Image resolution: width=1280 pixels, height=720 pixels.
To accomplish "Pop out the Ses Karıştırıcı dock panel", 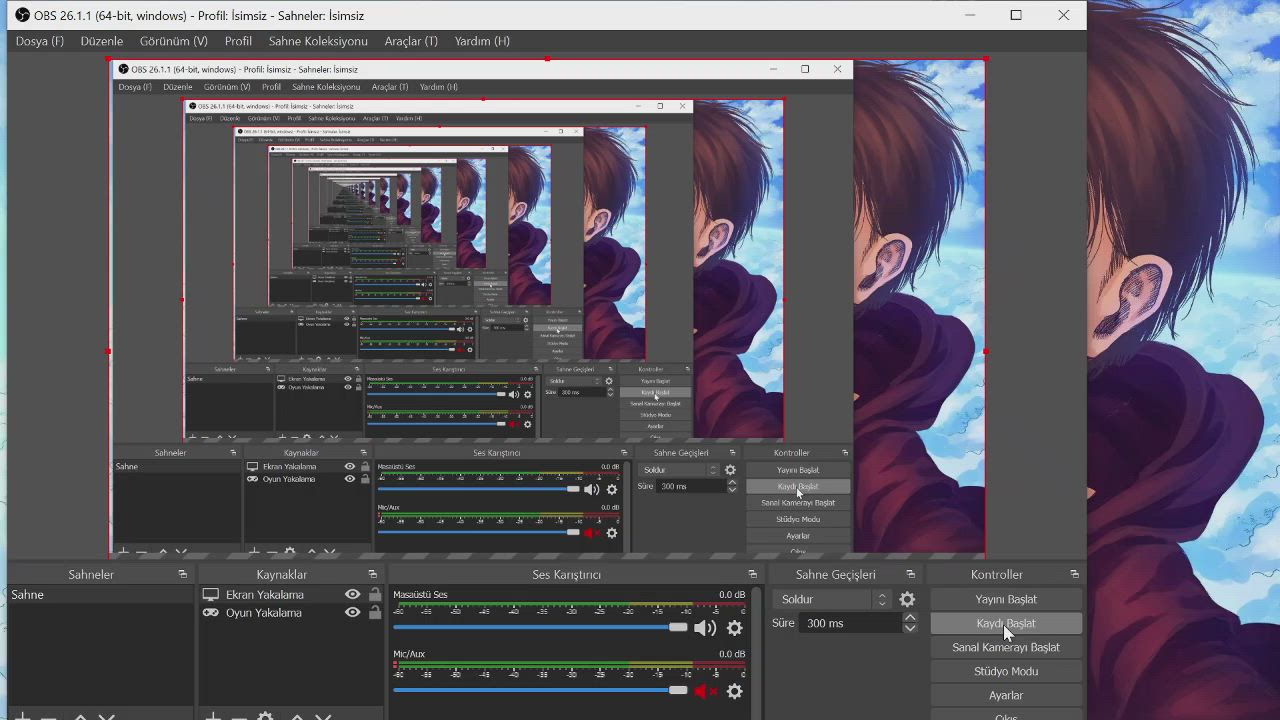I will pyautogui.click(x=752, y=574).
